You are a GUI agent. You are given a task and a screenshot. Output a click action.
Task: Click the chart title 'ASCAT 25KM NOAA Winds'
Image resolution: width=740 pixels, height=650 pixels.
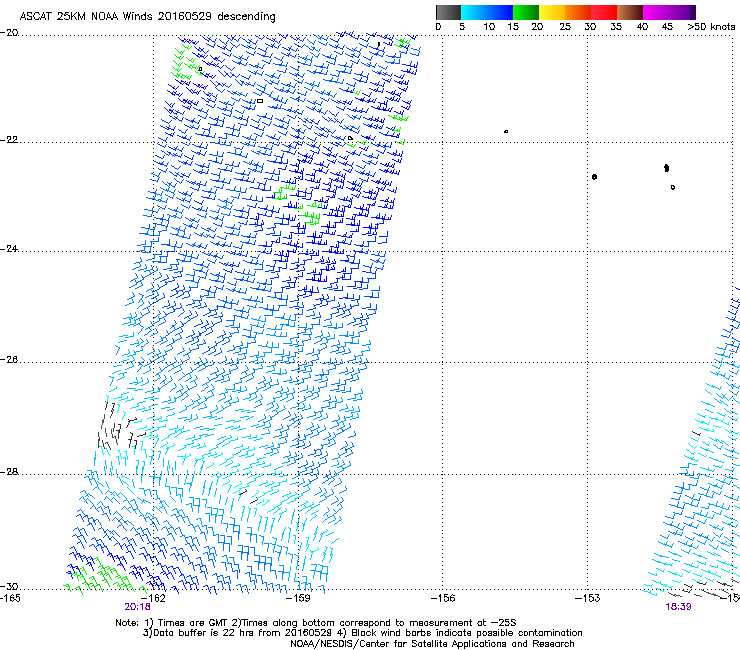tap(86, 16)
